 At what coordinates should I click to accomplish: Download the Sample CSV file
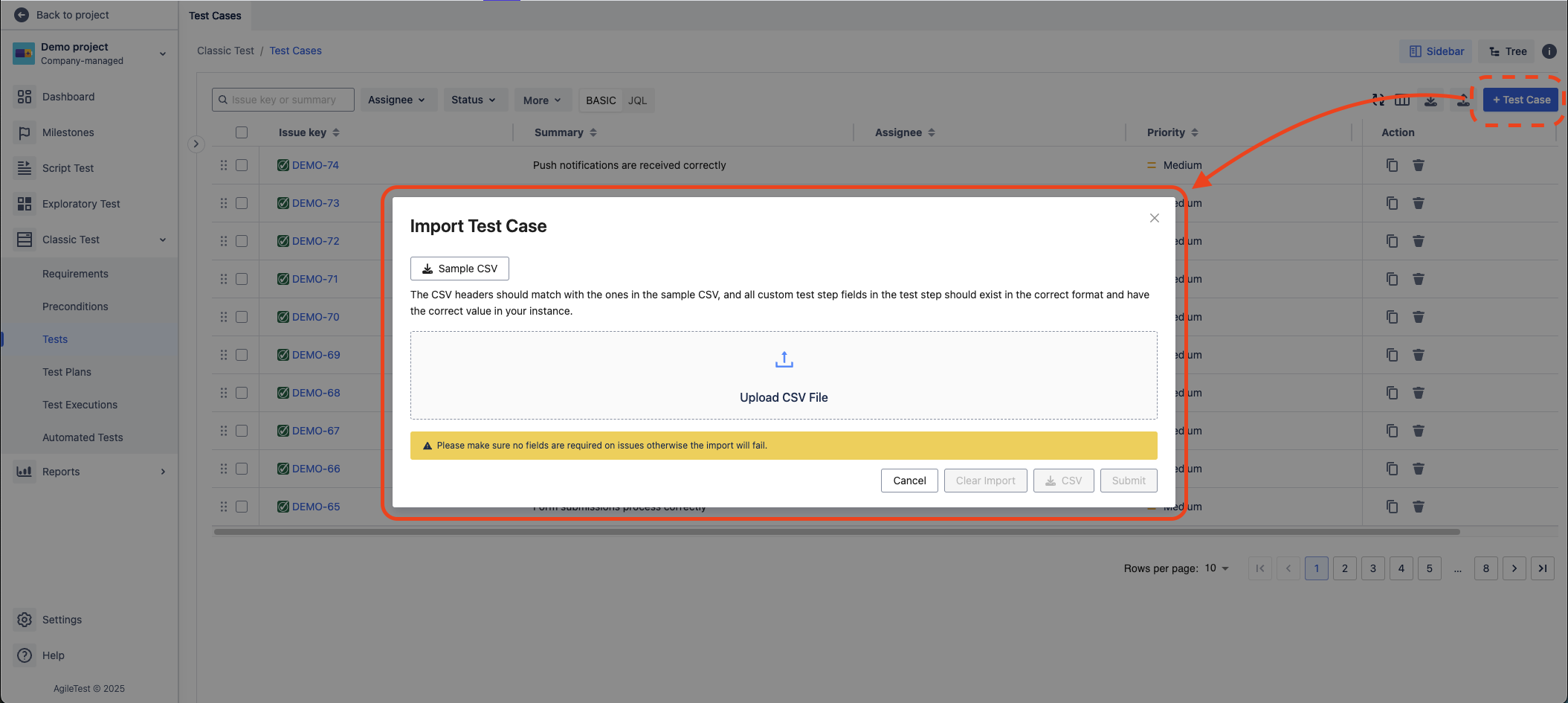tap(459, 269)
